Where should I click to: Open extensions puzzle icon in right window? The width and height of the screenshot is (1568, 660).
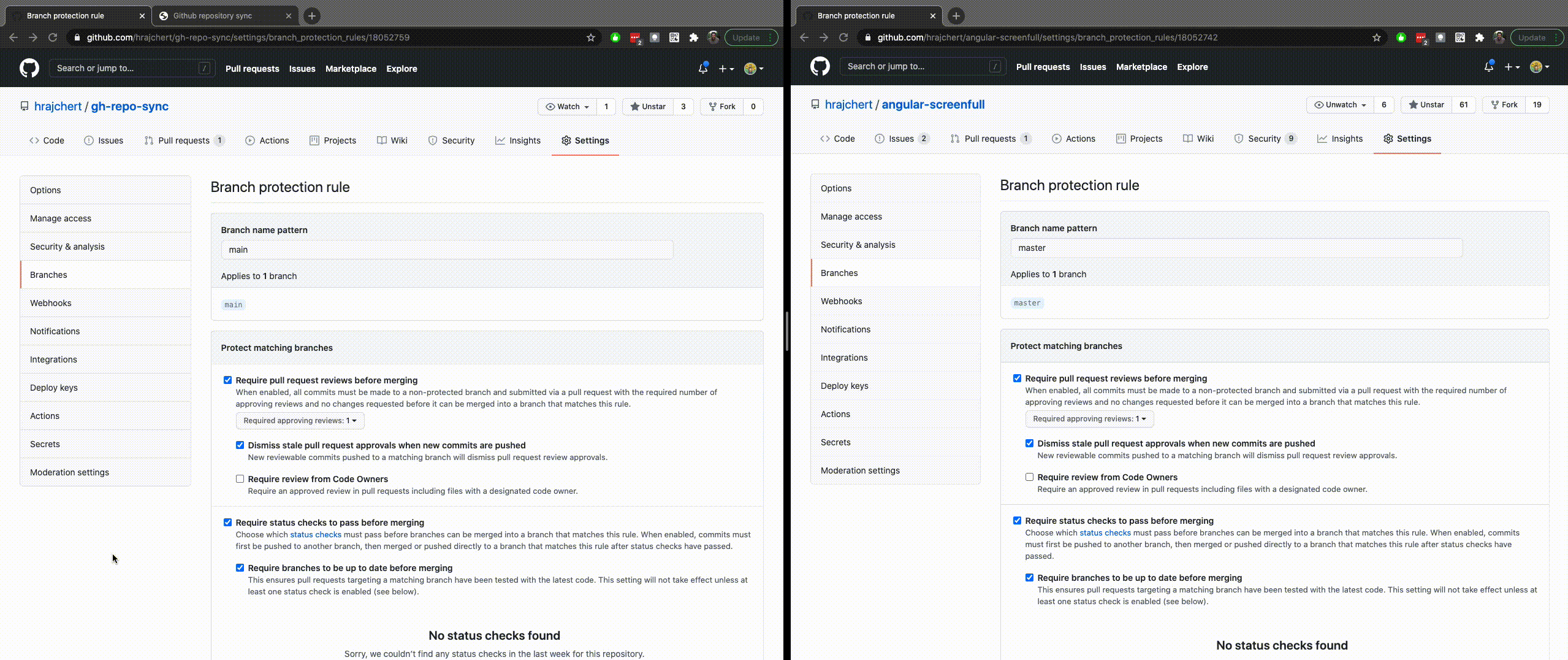point(1480,37)
